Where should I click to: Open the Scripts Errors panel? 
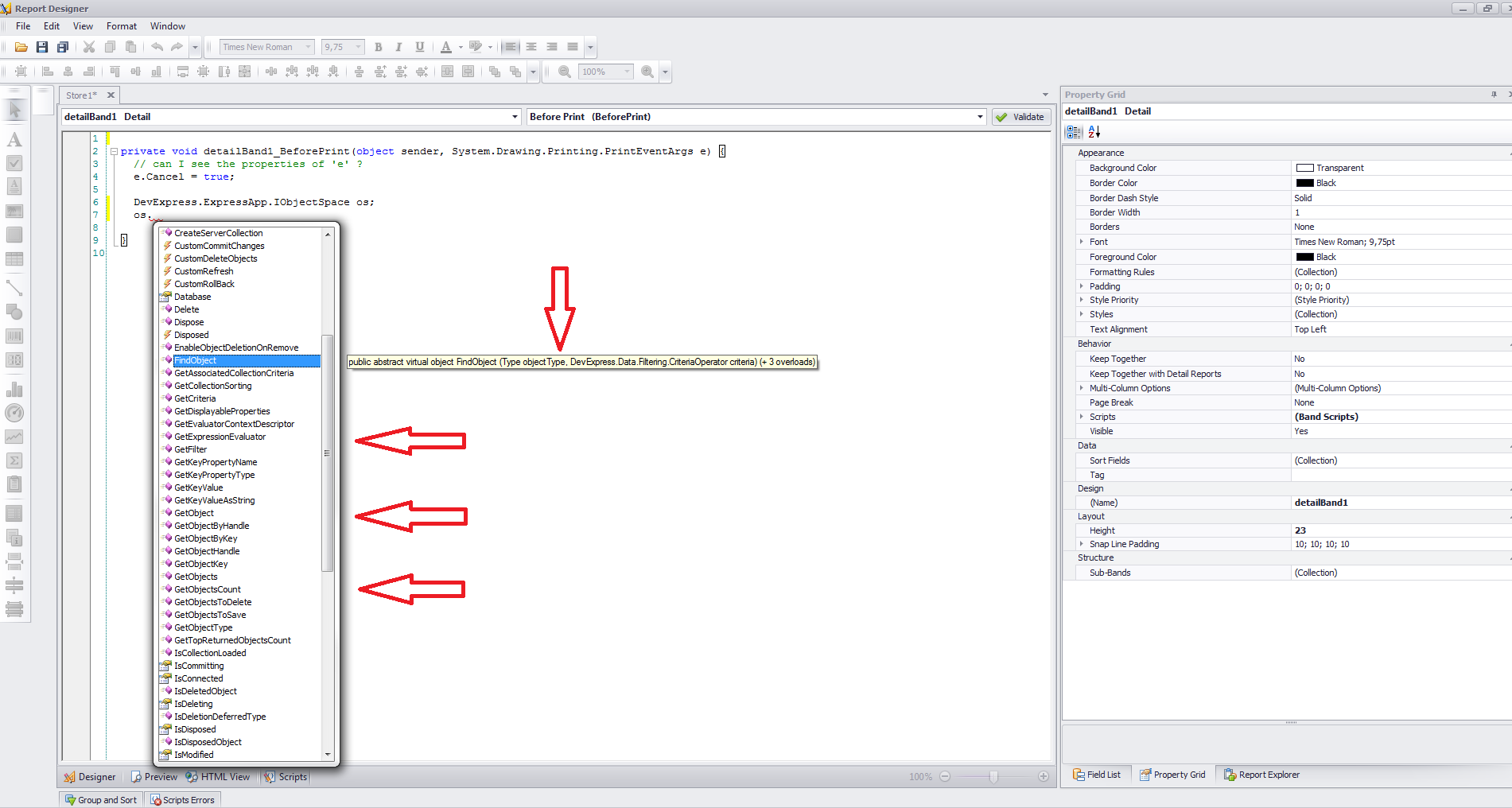pos(182,800)
